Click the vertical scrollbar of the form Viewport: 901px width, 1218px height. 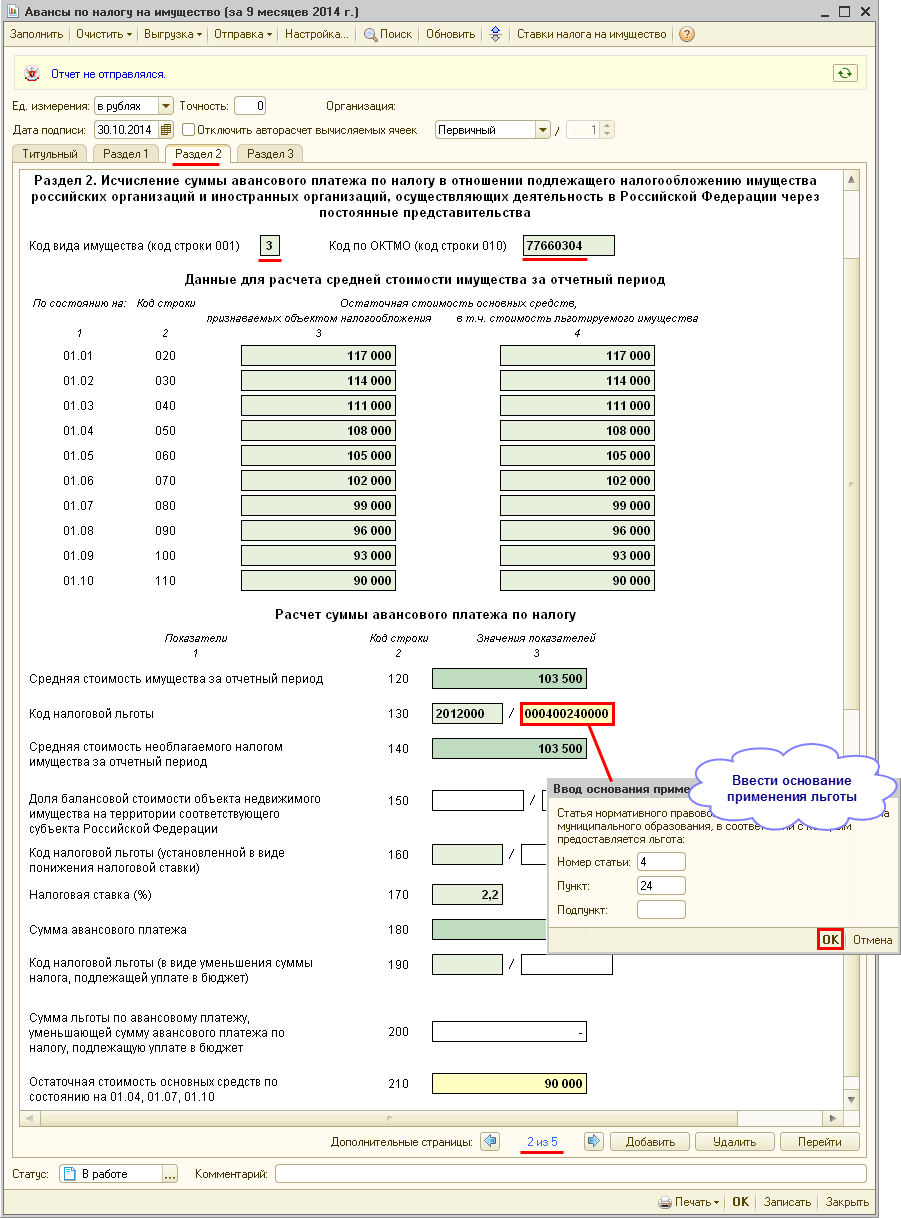851,640
